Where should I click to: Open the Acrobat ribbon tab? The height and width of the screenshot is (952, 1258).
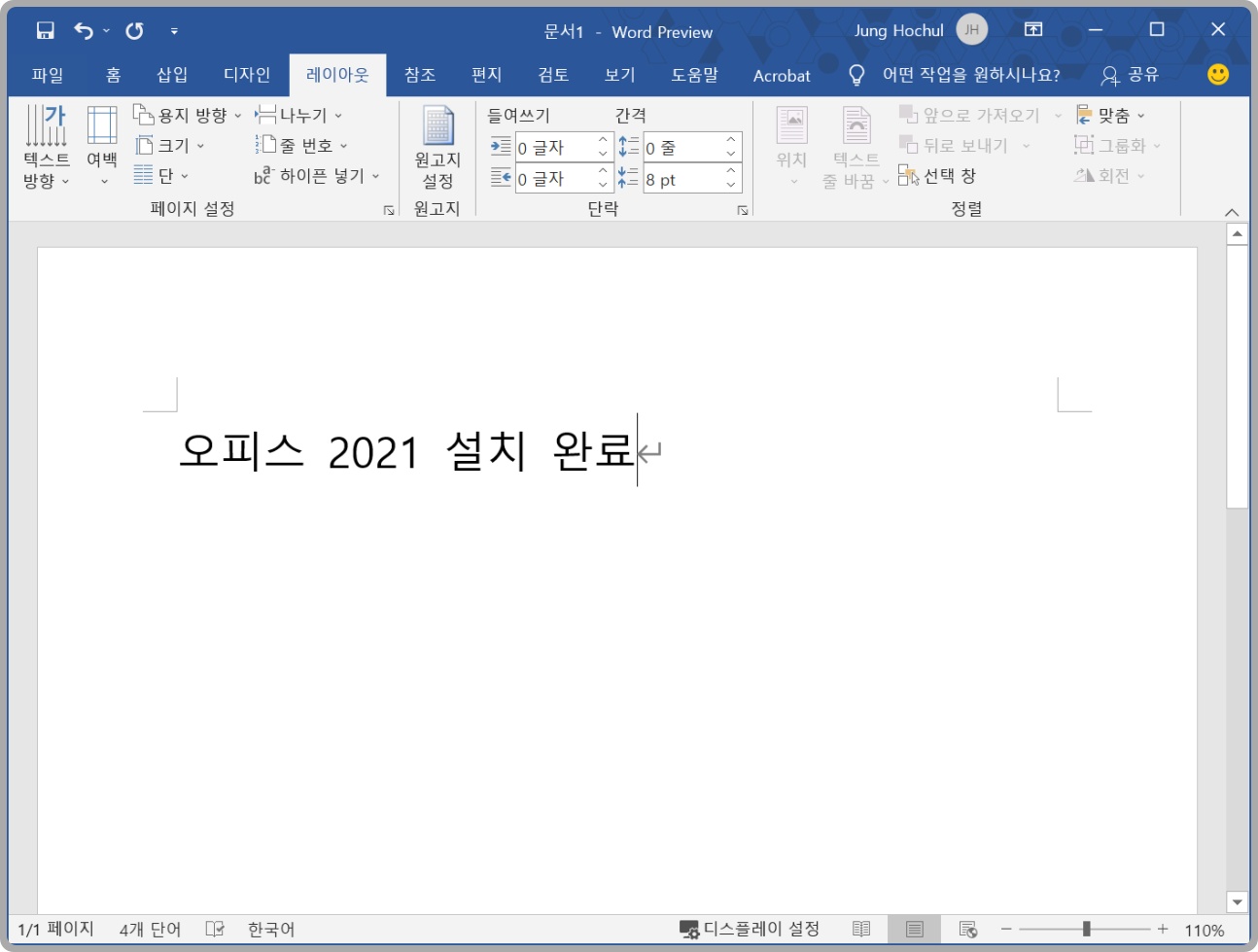tap(781, 75)
